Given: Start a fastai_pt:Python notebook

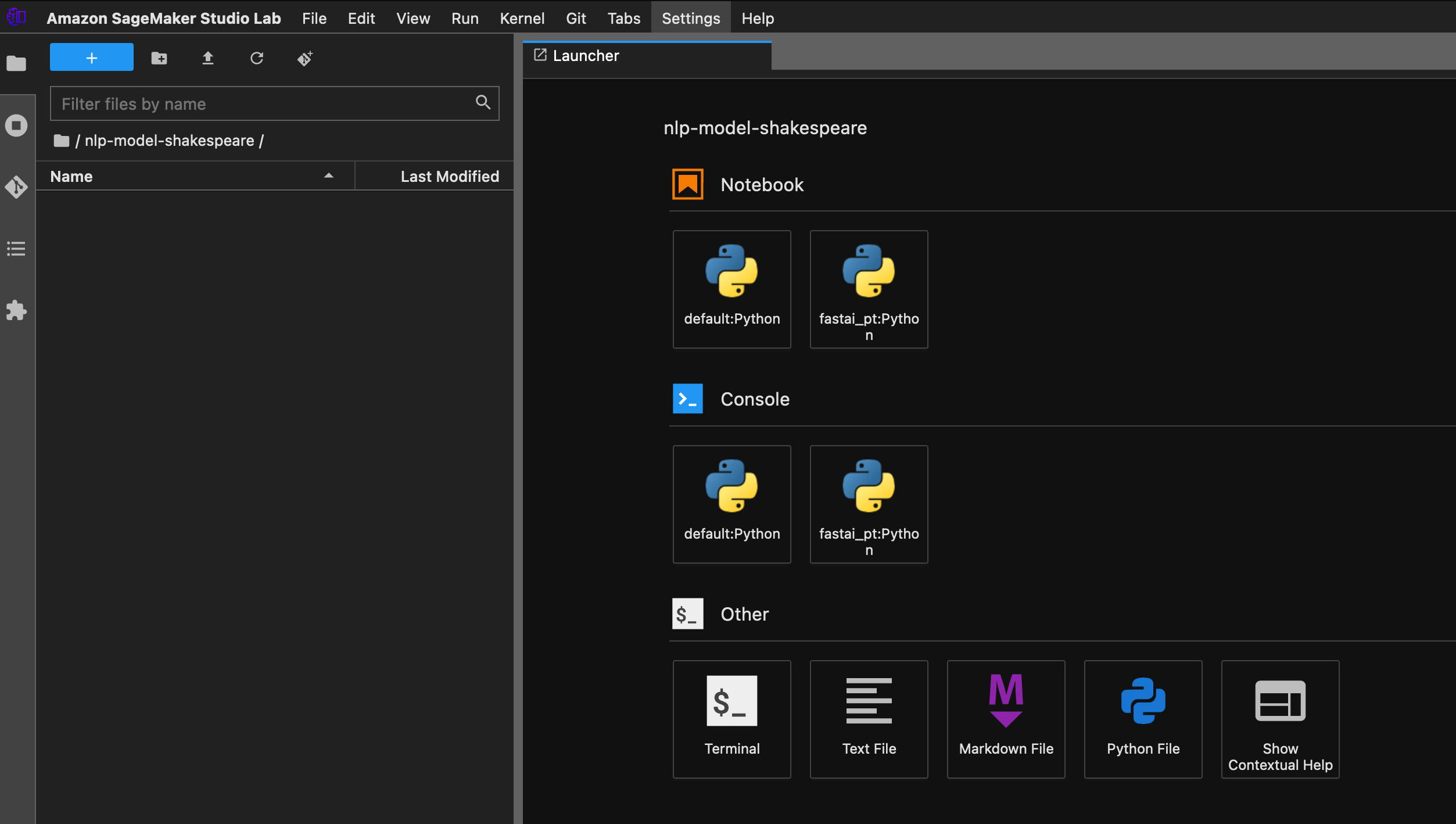Looking at the screenshot, I should click(x=869, y=289).
